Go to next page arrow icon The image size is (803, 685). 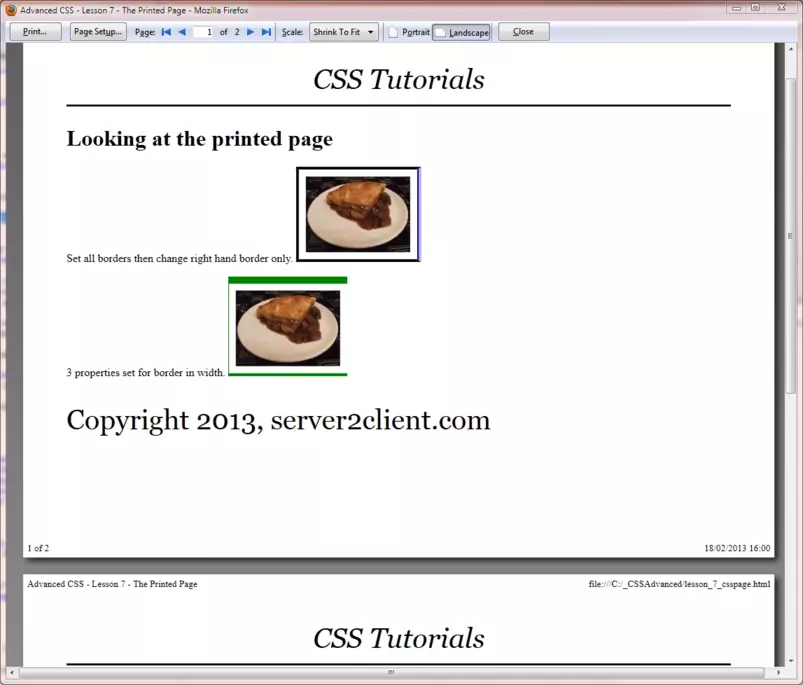(x=250, y=32)
